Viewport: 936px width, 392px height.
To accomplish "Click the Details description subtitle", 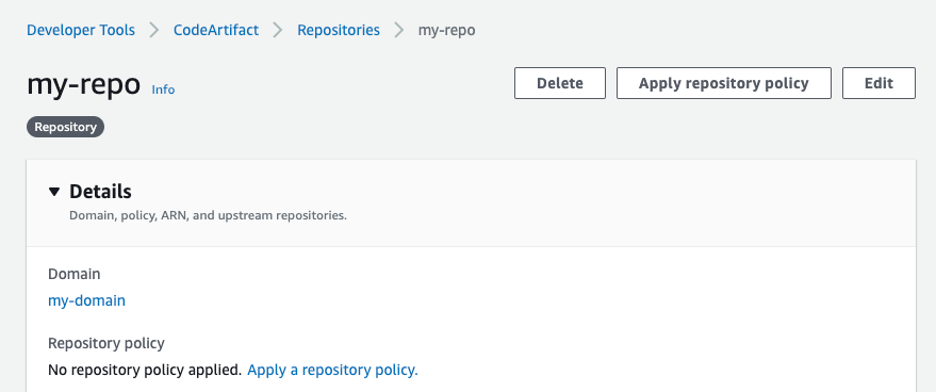I will point(208,215).
